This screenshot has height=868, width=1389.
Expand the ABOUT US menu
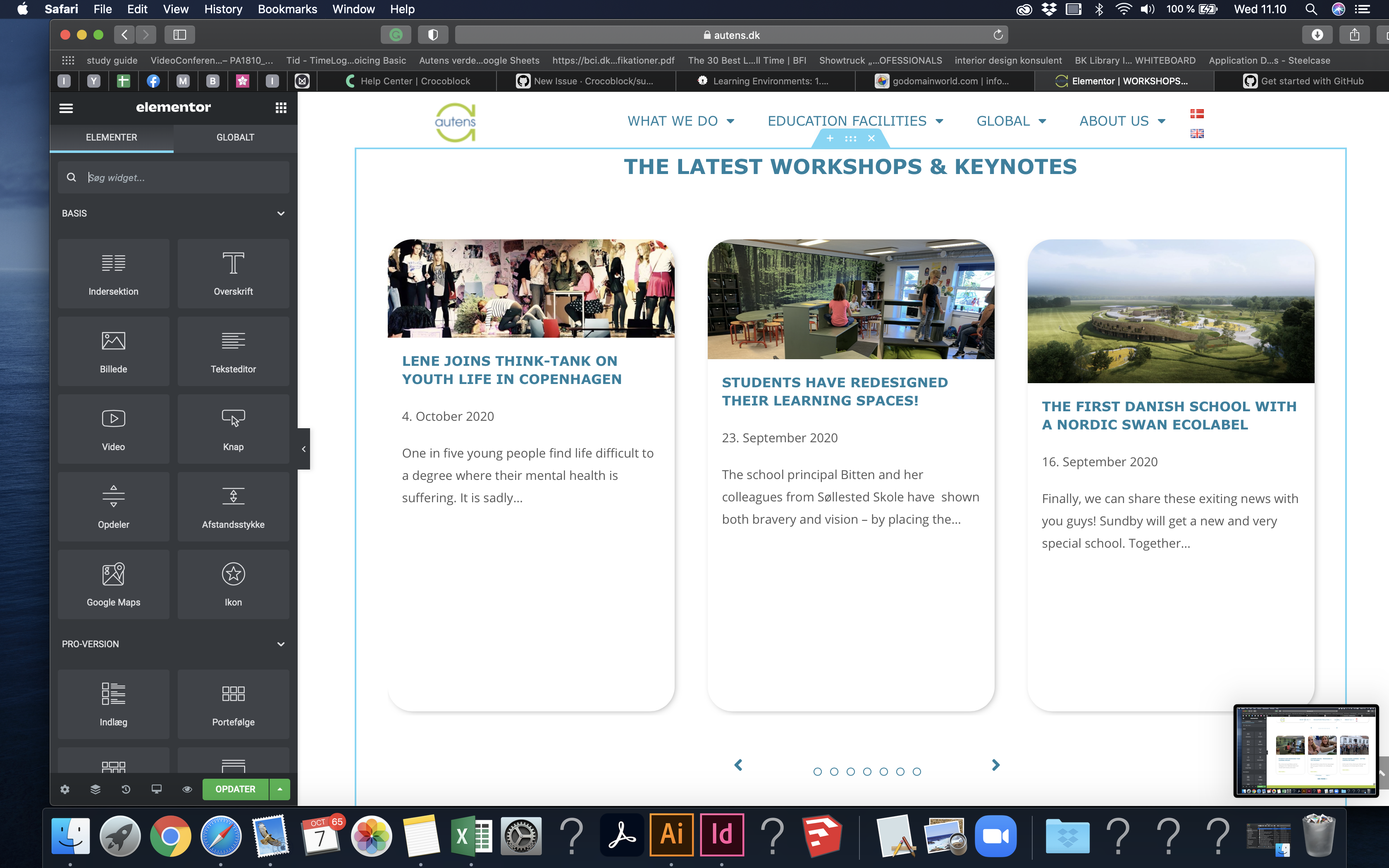[x=1122, y=121]
